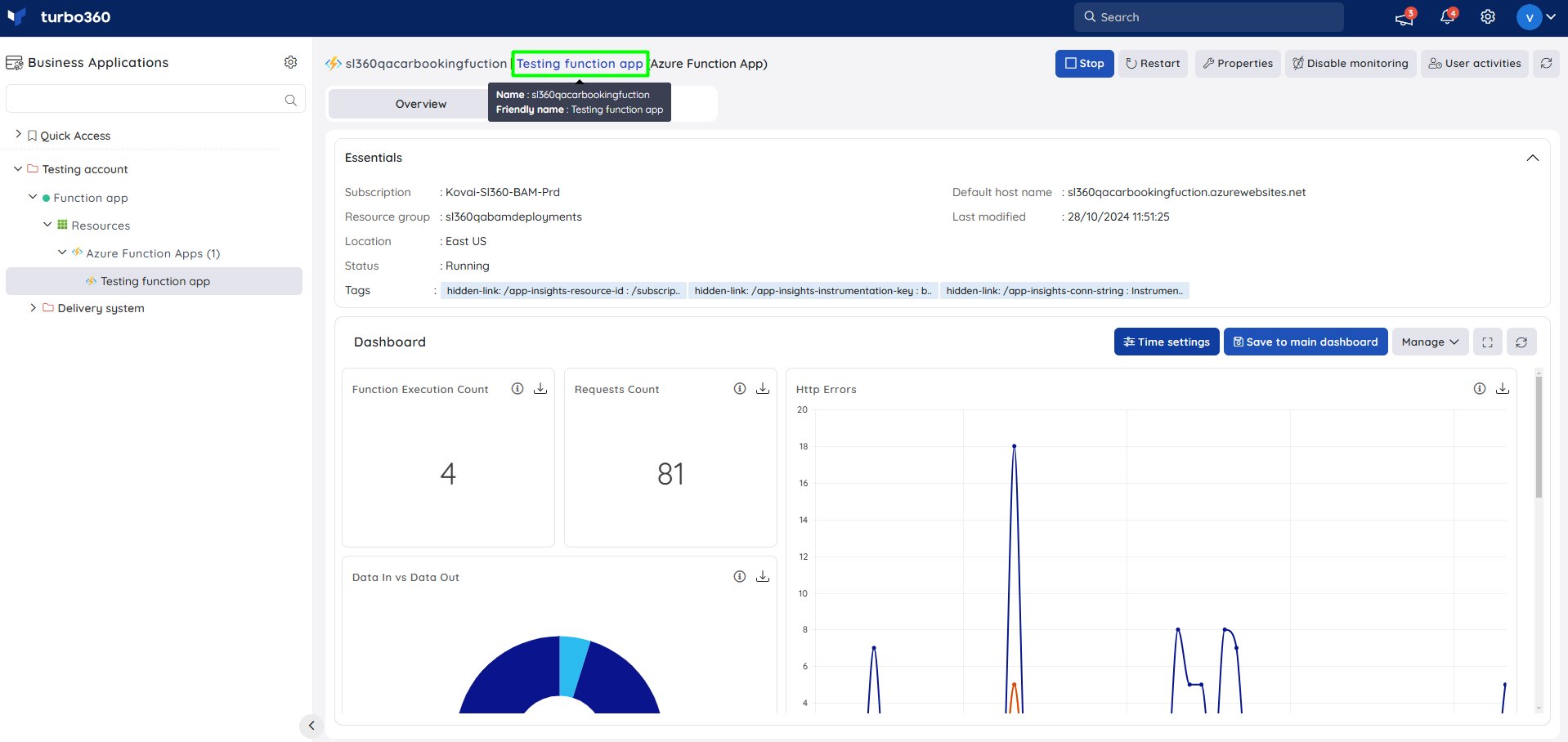
Task: Switch to the Overview tab
Action: click(421, 104)
